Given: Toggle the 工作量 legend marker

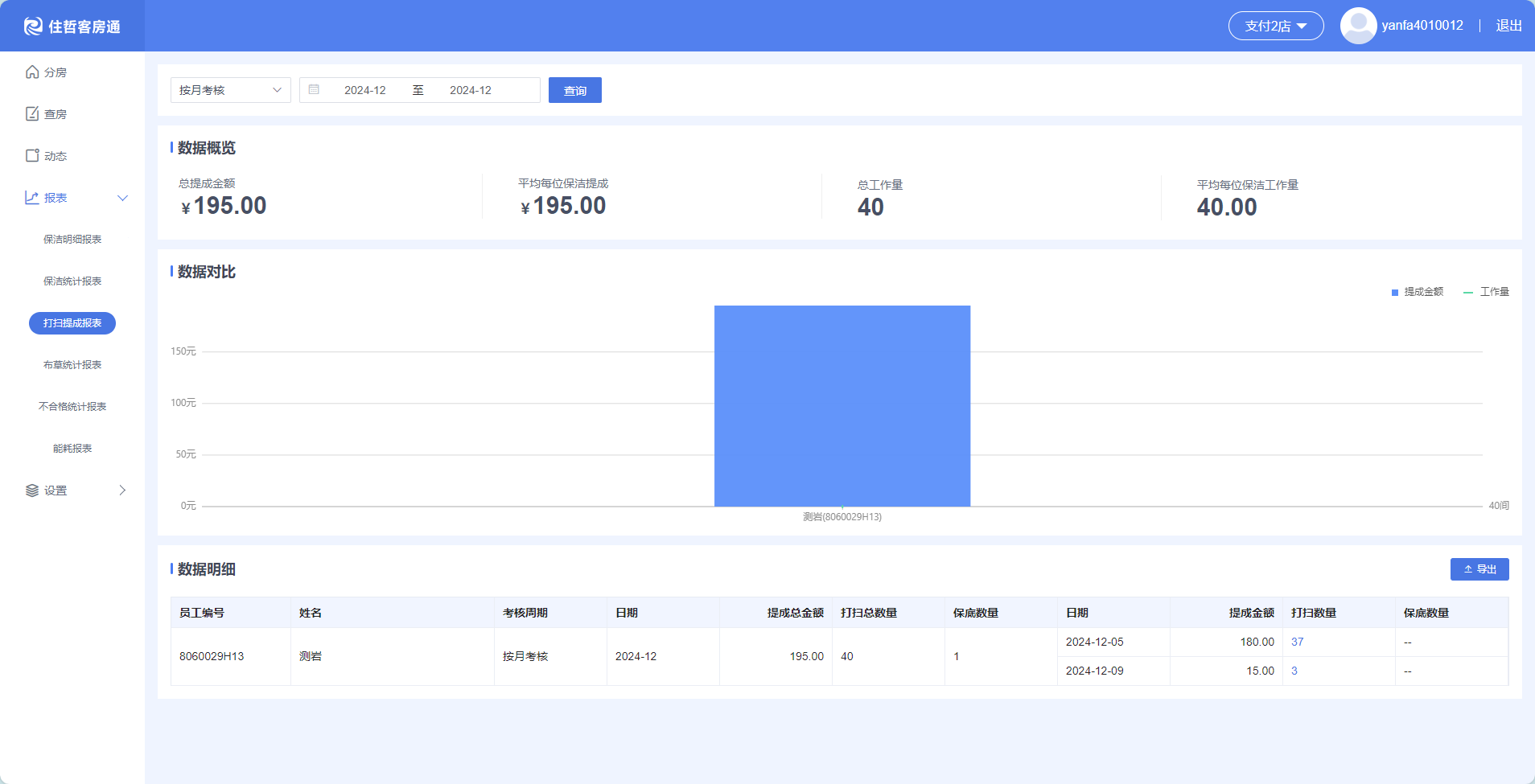Looking at the screenshot, I should click(1468, 293).
